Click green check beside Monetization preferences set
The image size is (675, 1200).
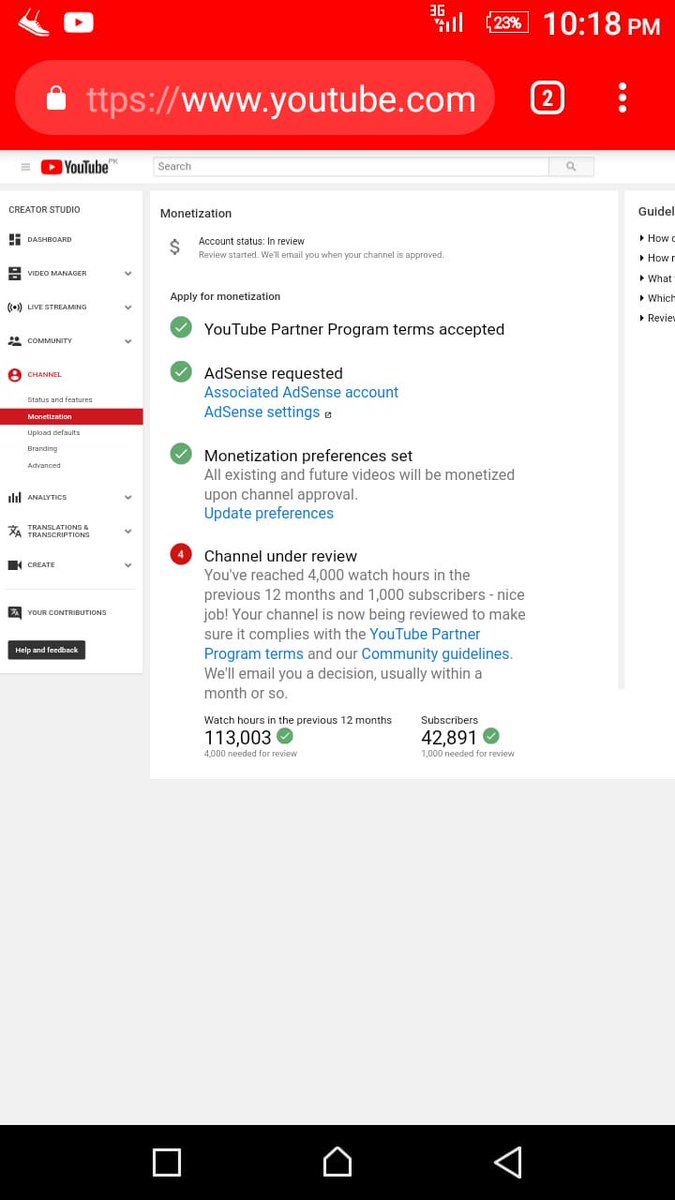(181, 453)
